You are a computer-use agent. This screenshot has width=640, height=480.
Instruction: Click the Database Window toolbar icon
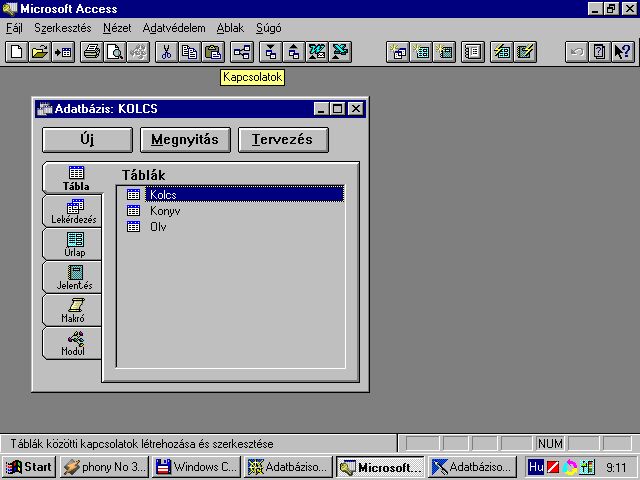[473, 52]
